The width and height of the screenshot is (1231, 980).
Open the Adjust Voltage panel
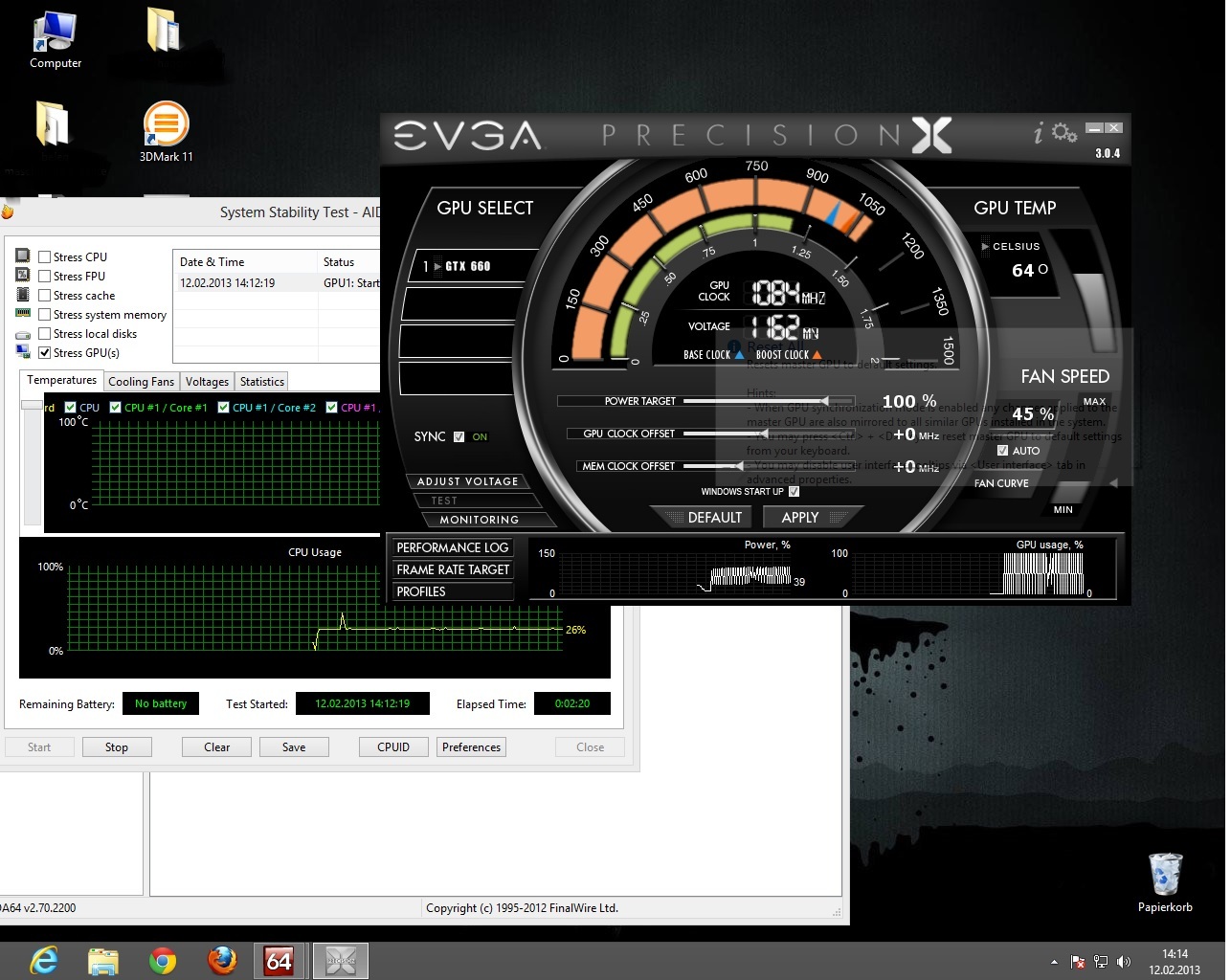467,481
